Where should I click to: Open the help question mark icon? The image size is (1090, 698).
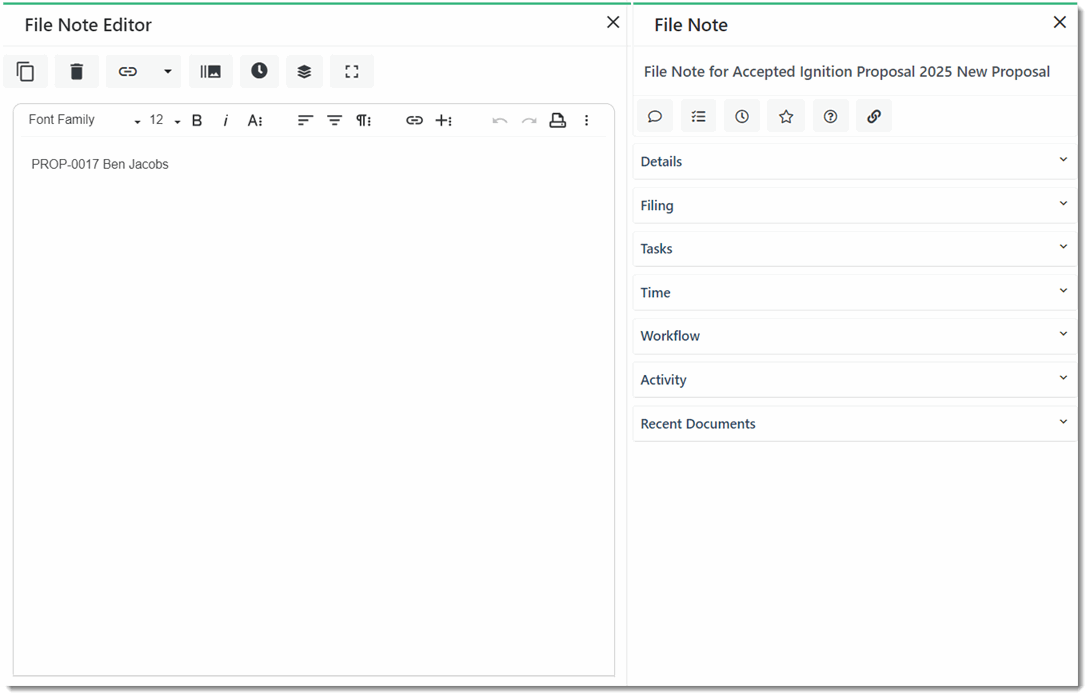pyautogui.click(x=831, y=116)
